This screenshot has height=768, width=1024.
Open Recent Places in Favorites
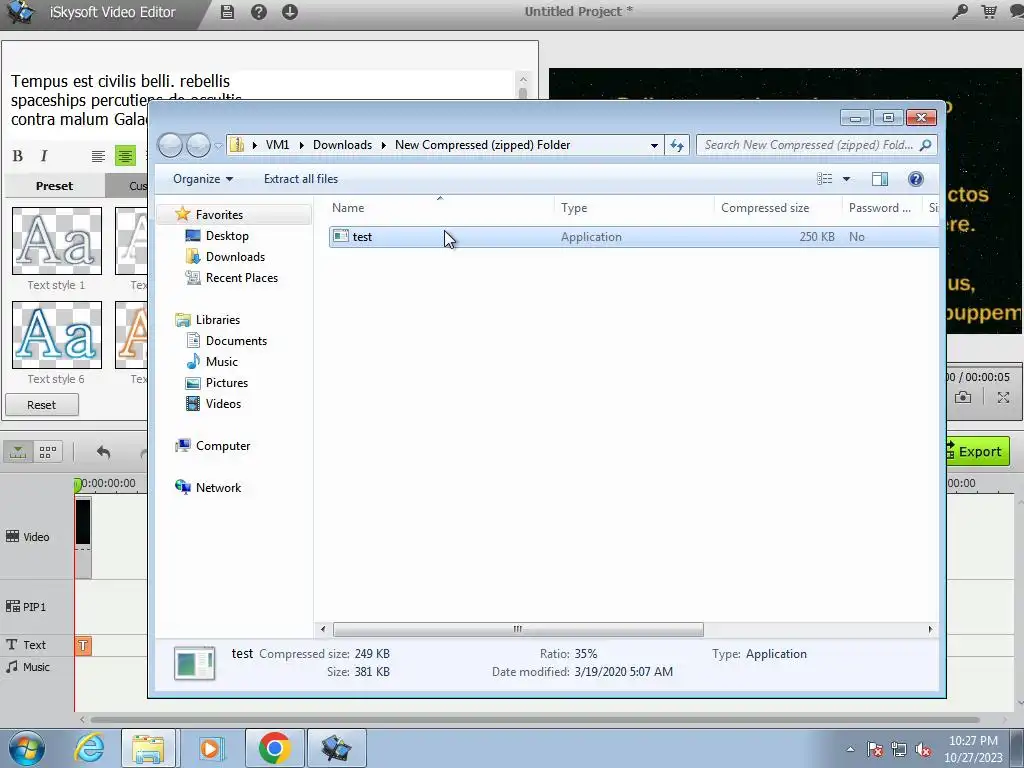tap(242, 278)
